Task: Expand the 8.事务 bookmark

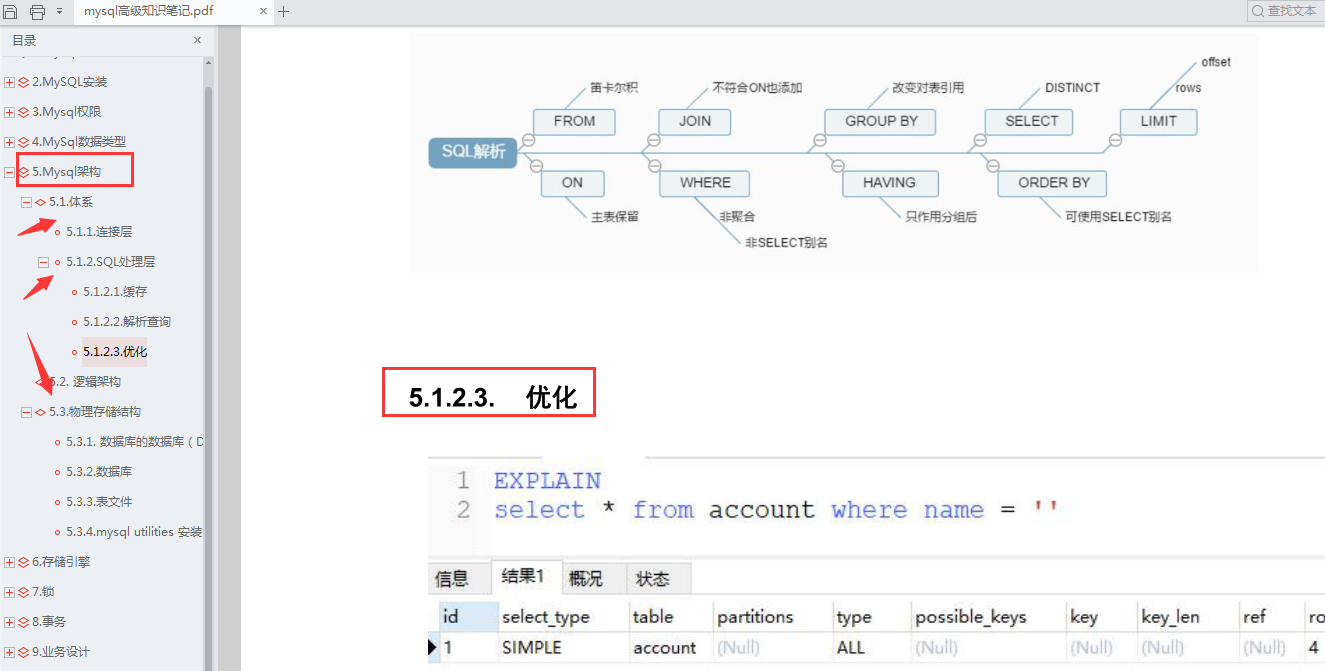Action: [10, 622]
